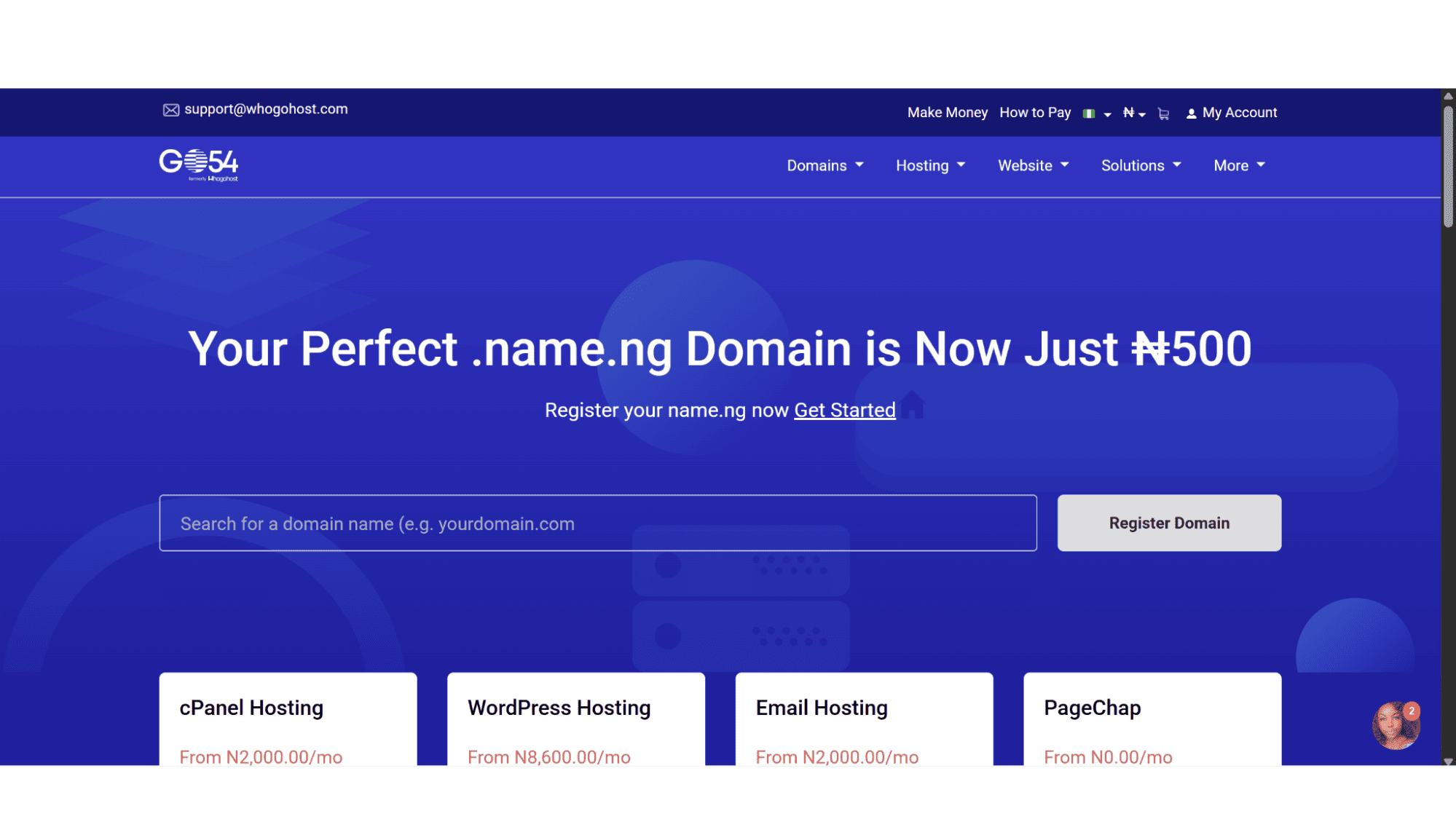The width and height of the screenshot is (1456, 819).
Task: Click the From N0.00/mo price text
Action: tap(1108, 757)
